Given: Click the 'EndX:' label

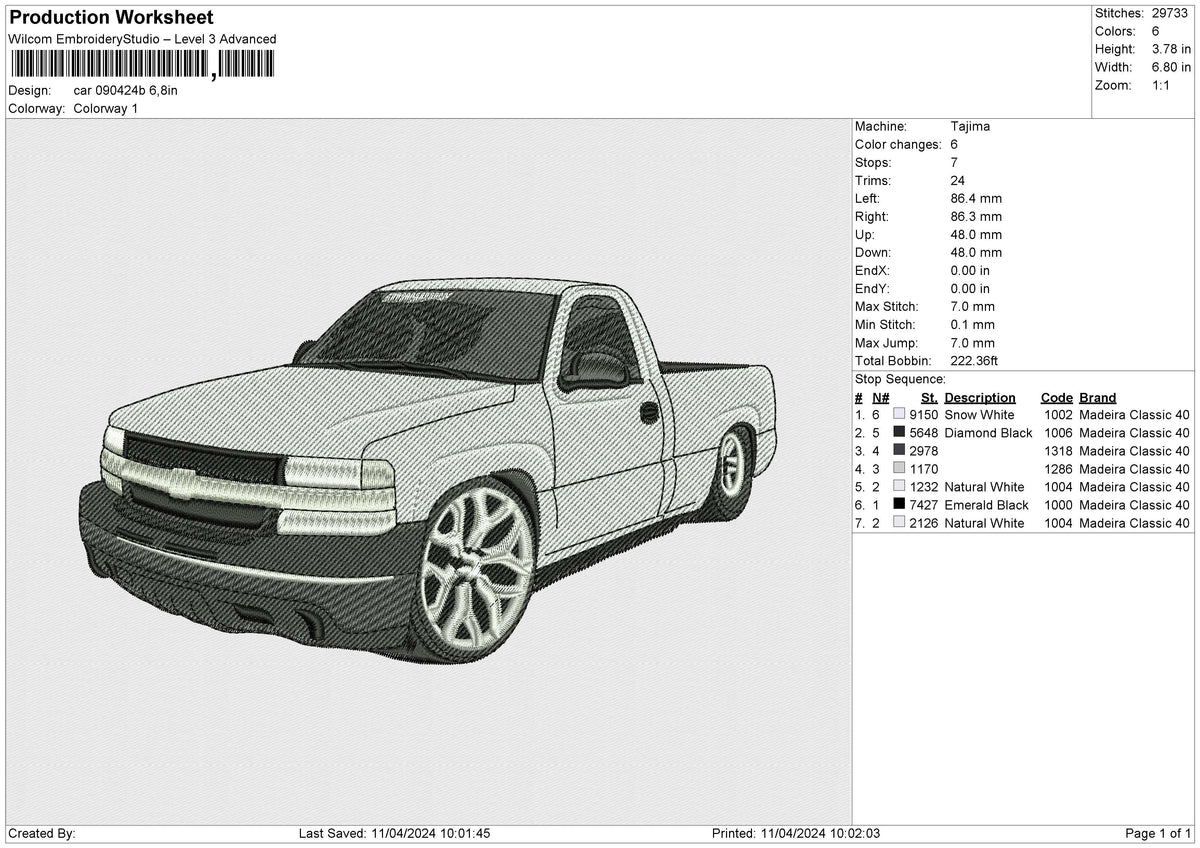Looking at the screenshot, I should (872, 270).
